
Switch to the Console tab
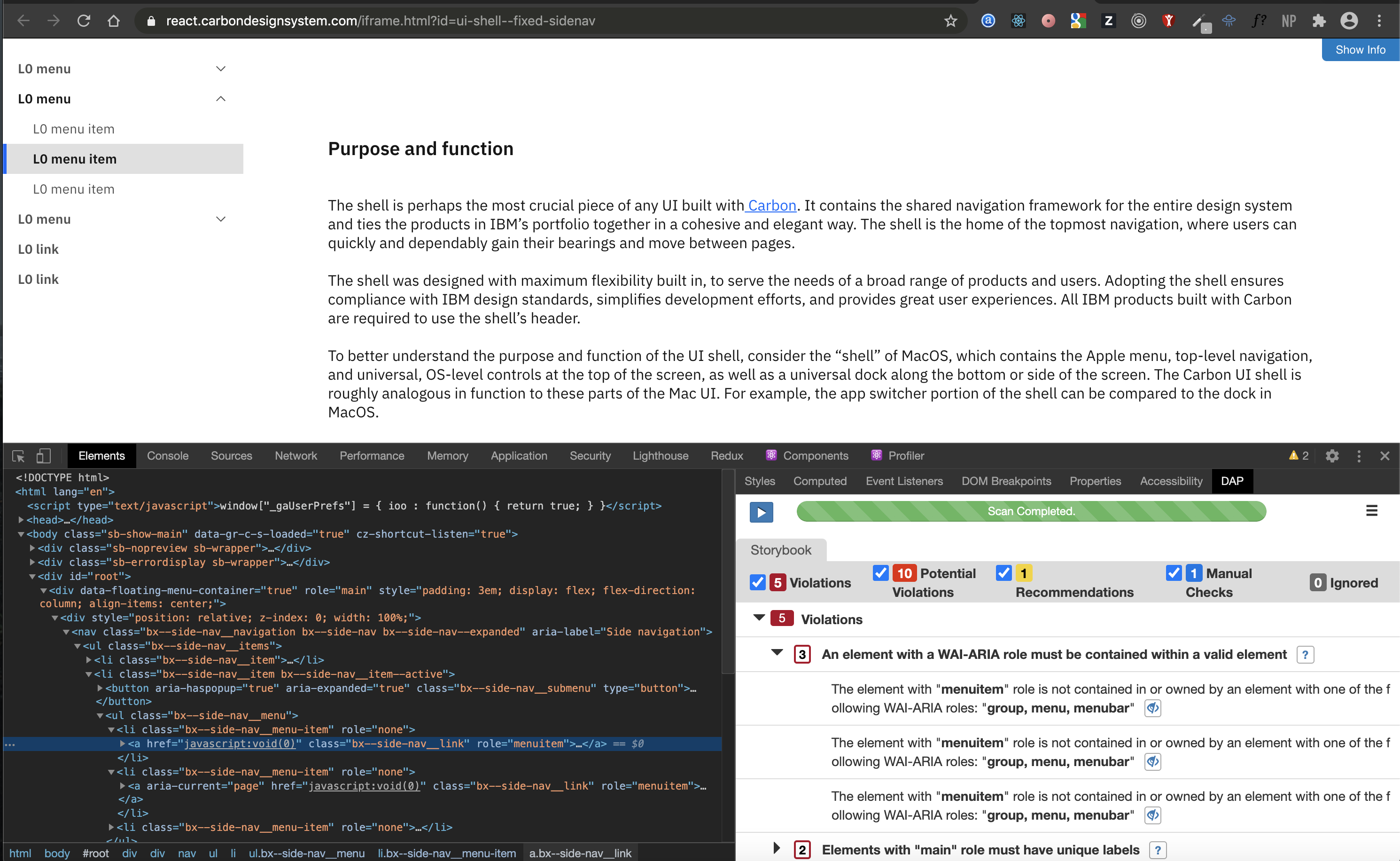coord(167,456)
